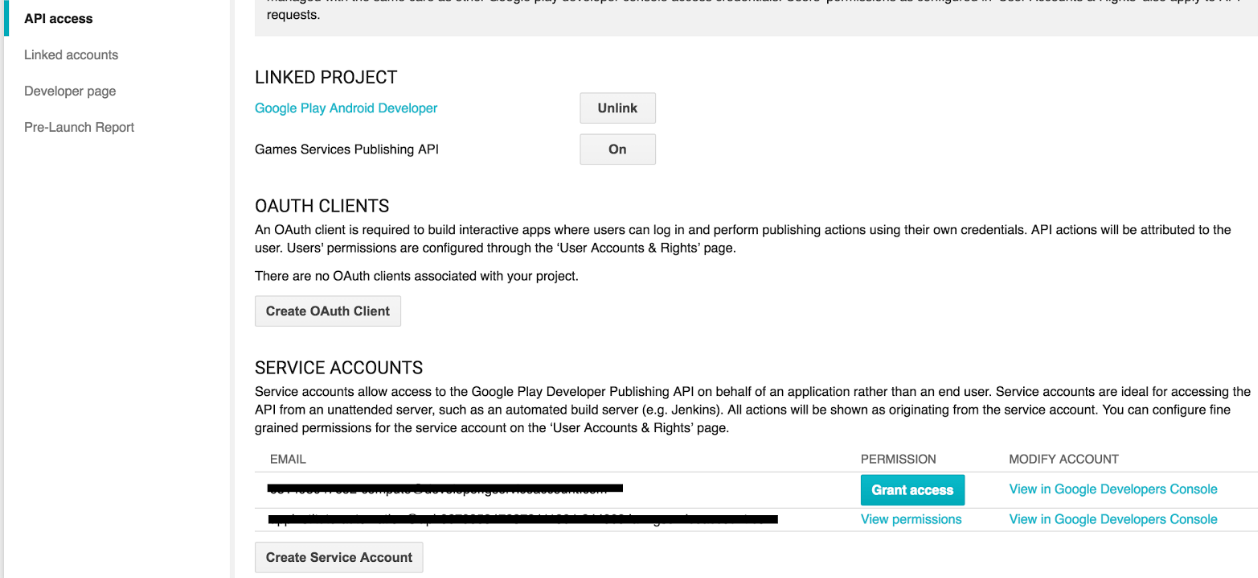Click the PERMISSION column header
This screenshot has height=578, width=1258.
898,459
